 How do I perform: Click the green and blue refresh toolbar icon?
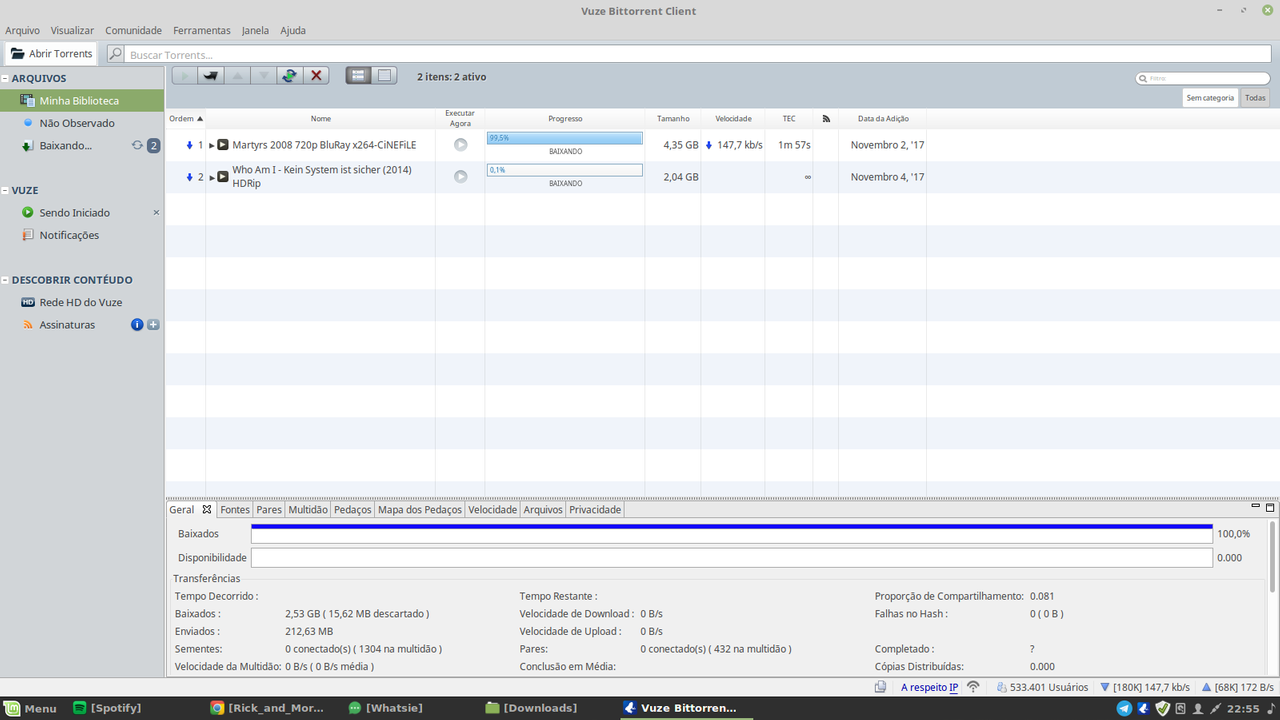point(289,75)
